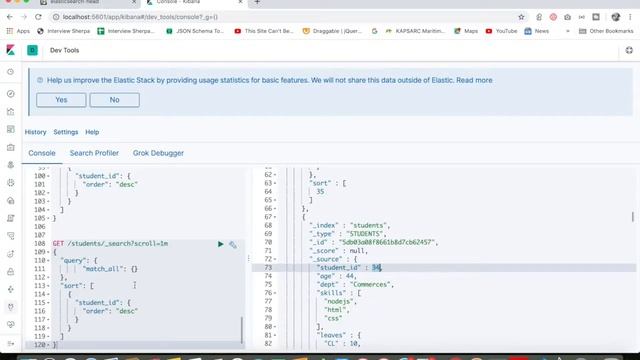Screen dimensions: 640x360
Task: Click the Kibana logo icon
Action: click(11, 50)
